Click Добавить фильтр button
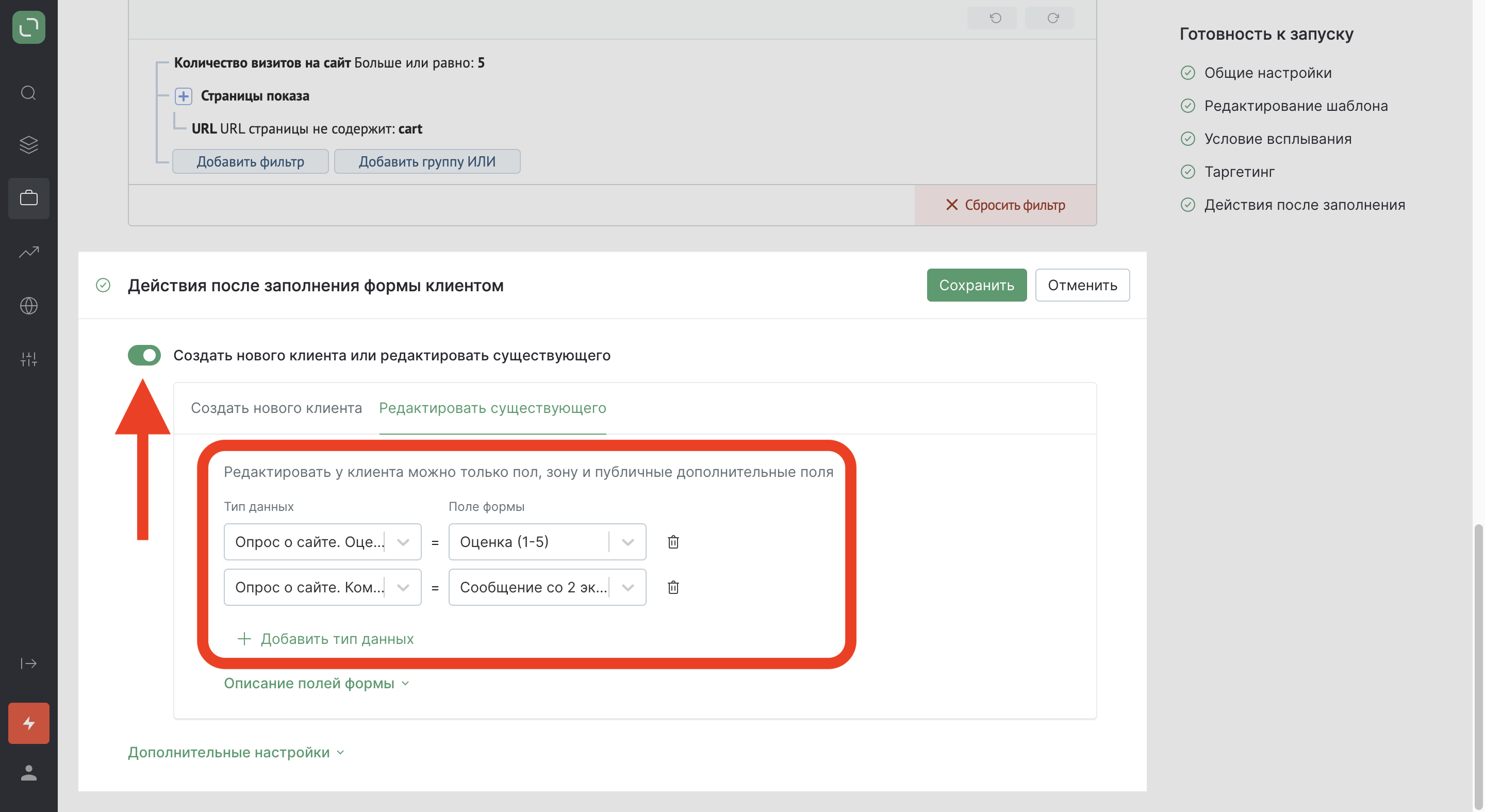The height and width of the screenshot is (812, 1485). point(250,161)
